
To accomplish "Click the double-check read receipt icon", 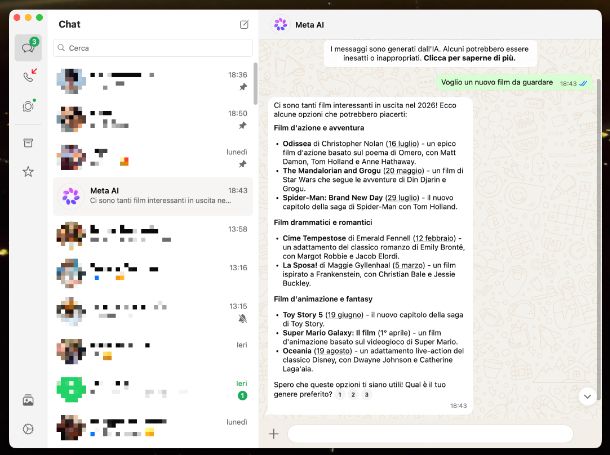I will click(x=583, y=83).
